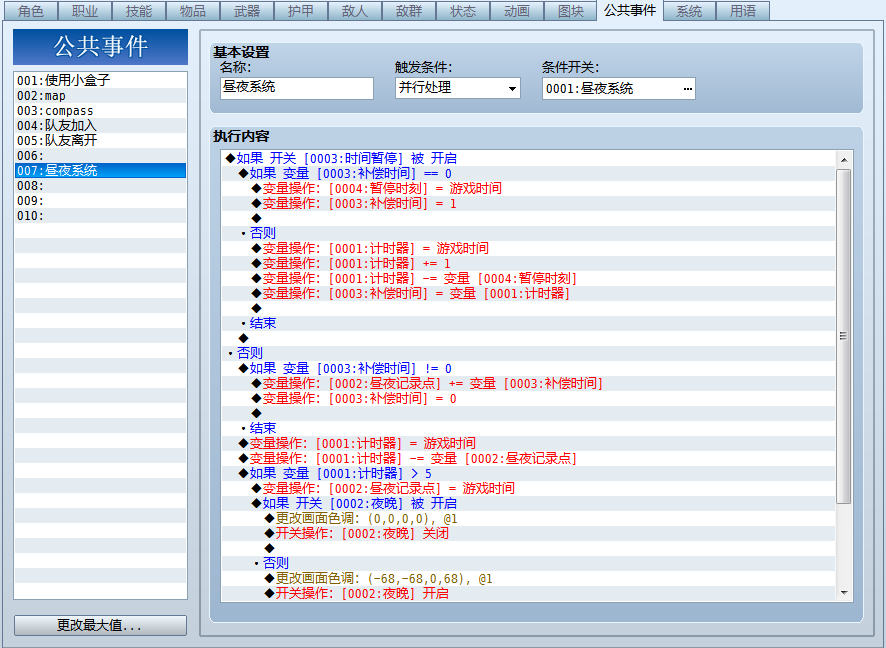Select list entry 001:使用小盒子
The width and height of the screenshot is (886, 648).
(x=101, y=80)
